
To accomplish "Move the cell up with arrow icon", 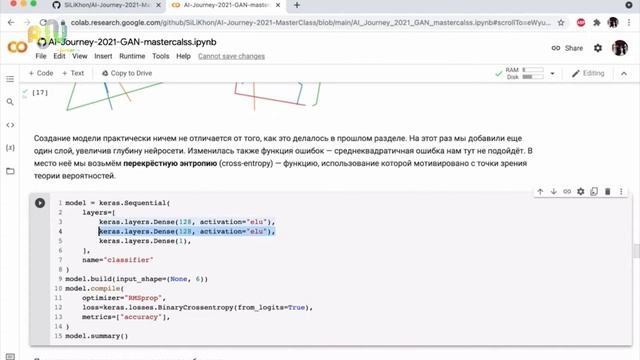I will point(540,191).
